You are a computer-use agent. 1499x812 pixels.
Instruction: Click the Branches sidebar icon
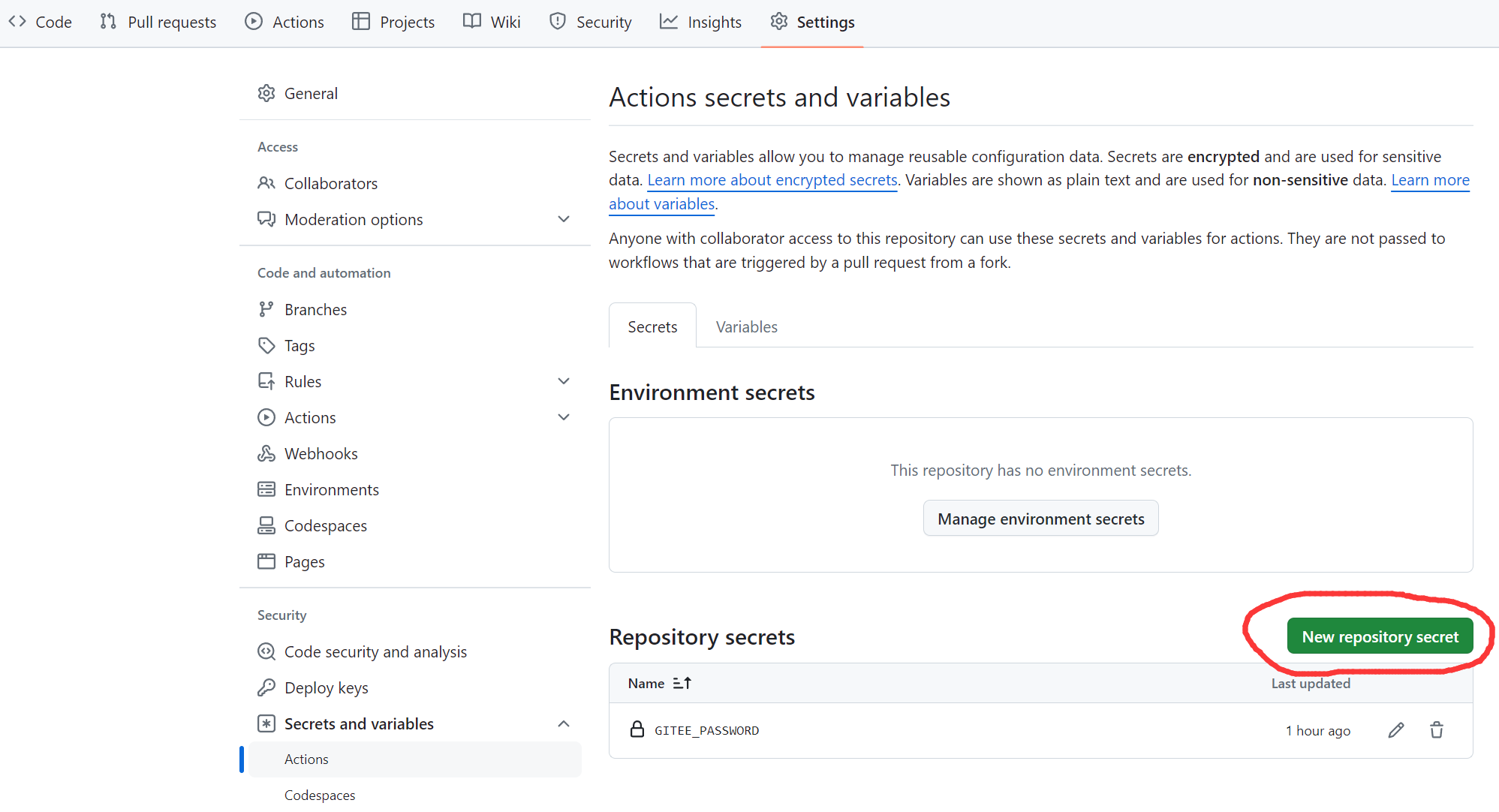pos(266,309)
